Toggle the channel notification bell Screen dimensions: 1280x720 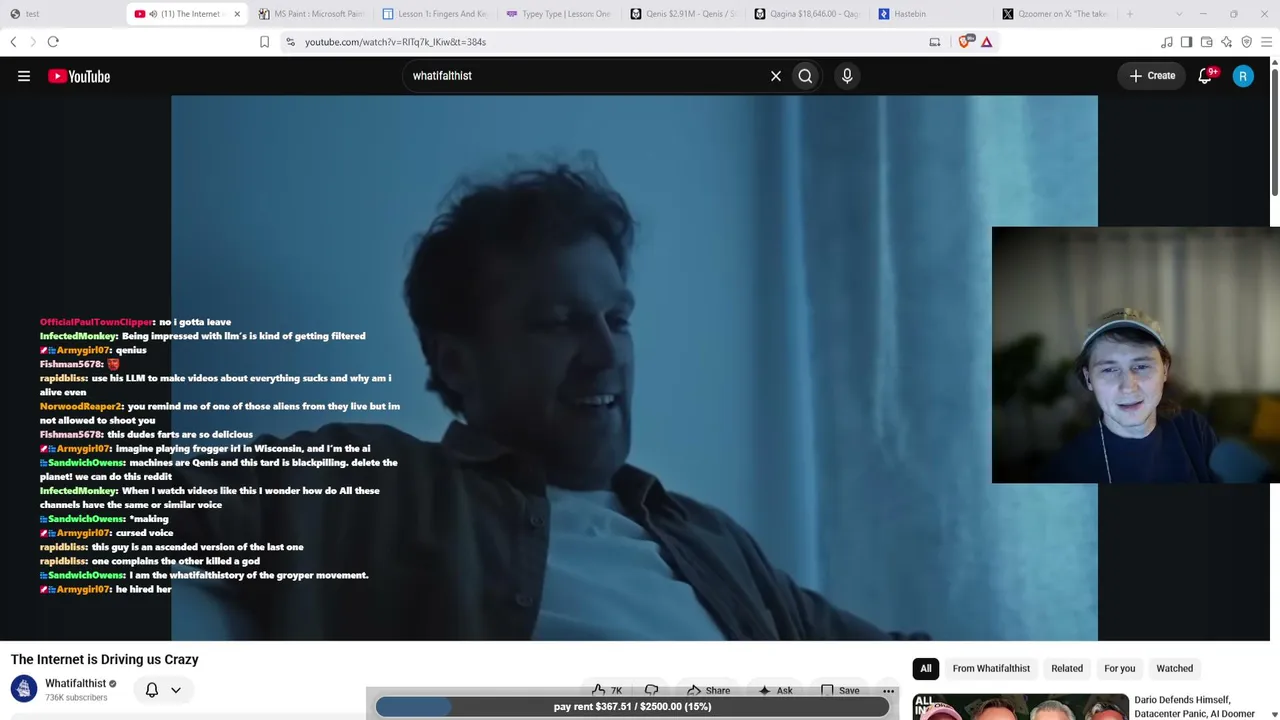(152, 690)
